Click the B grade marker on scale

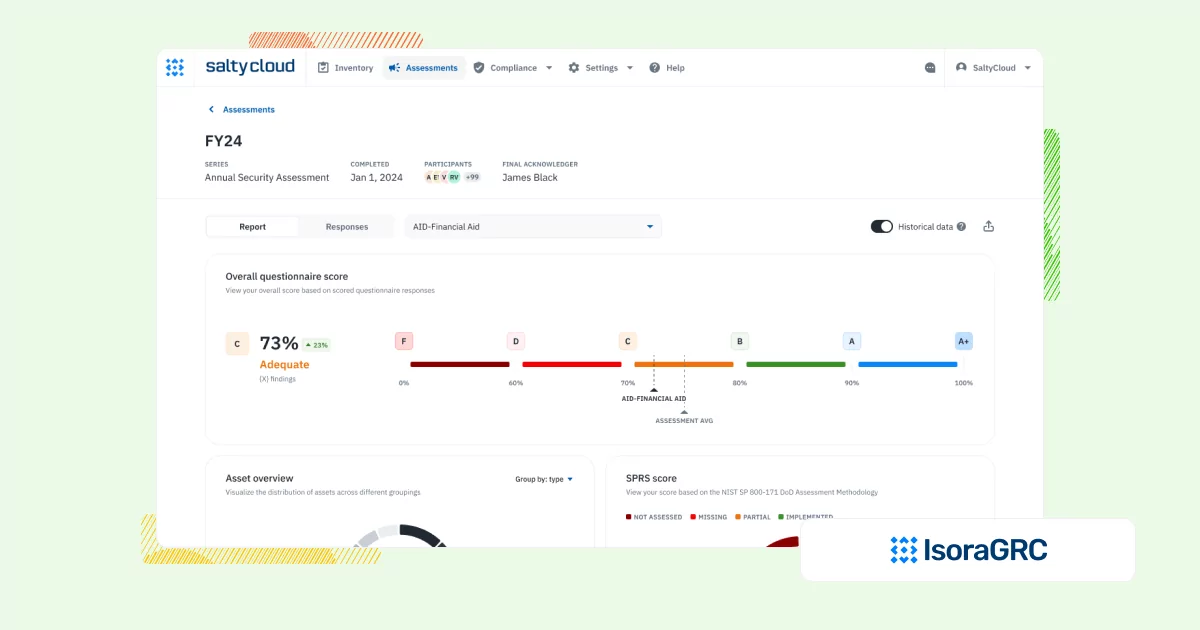coord(740,341)
